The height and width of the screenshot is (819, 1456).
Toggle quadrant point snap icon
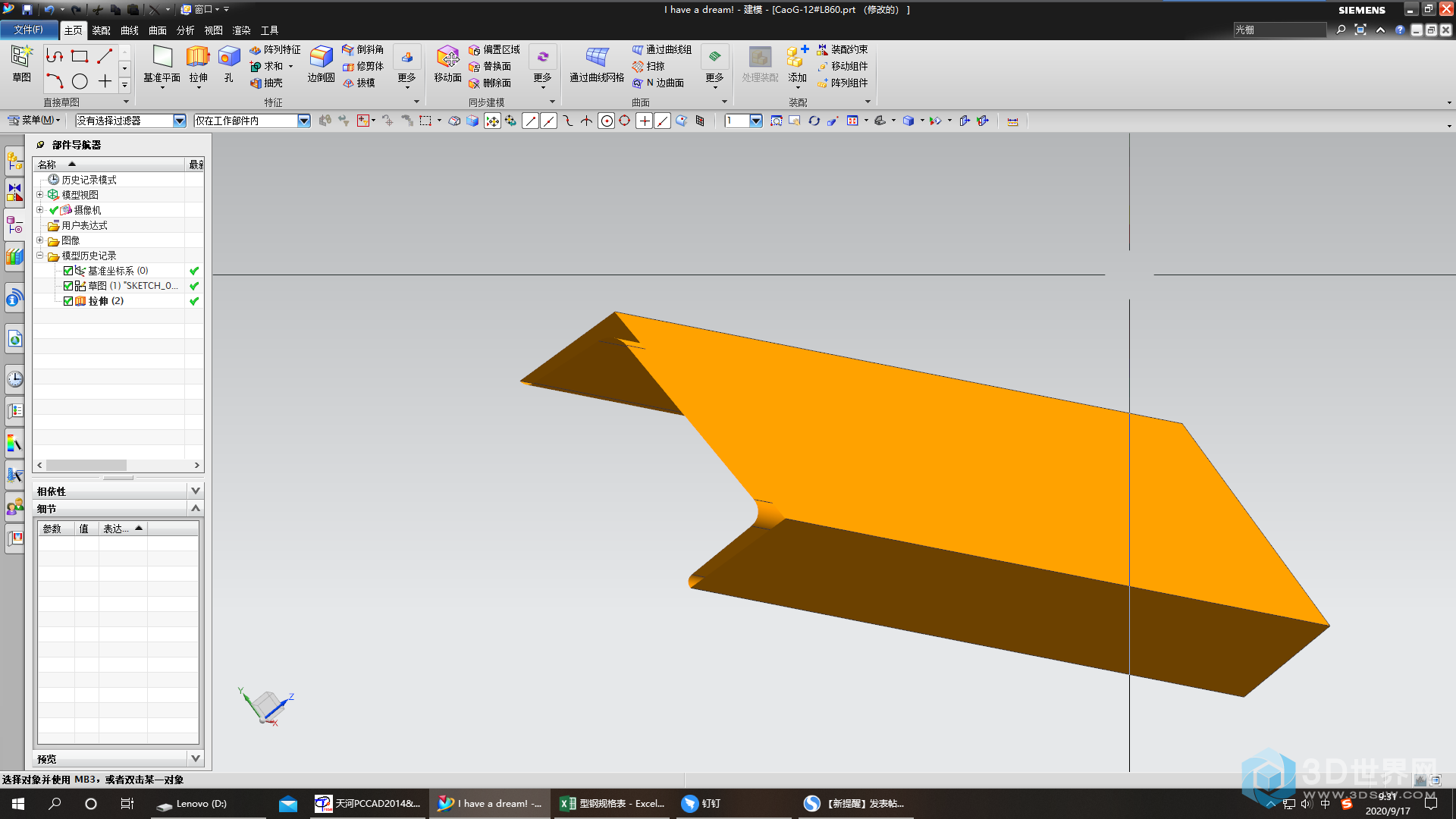click(625, 121)
